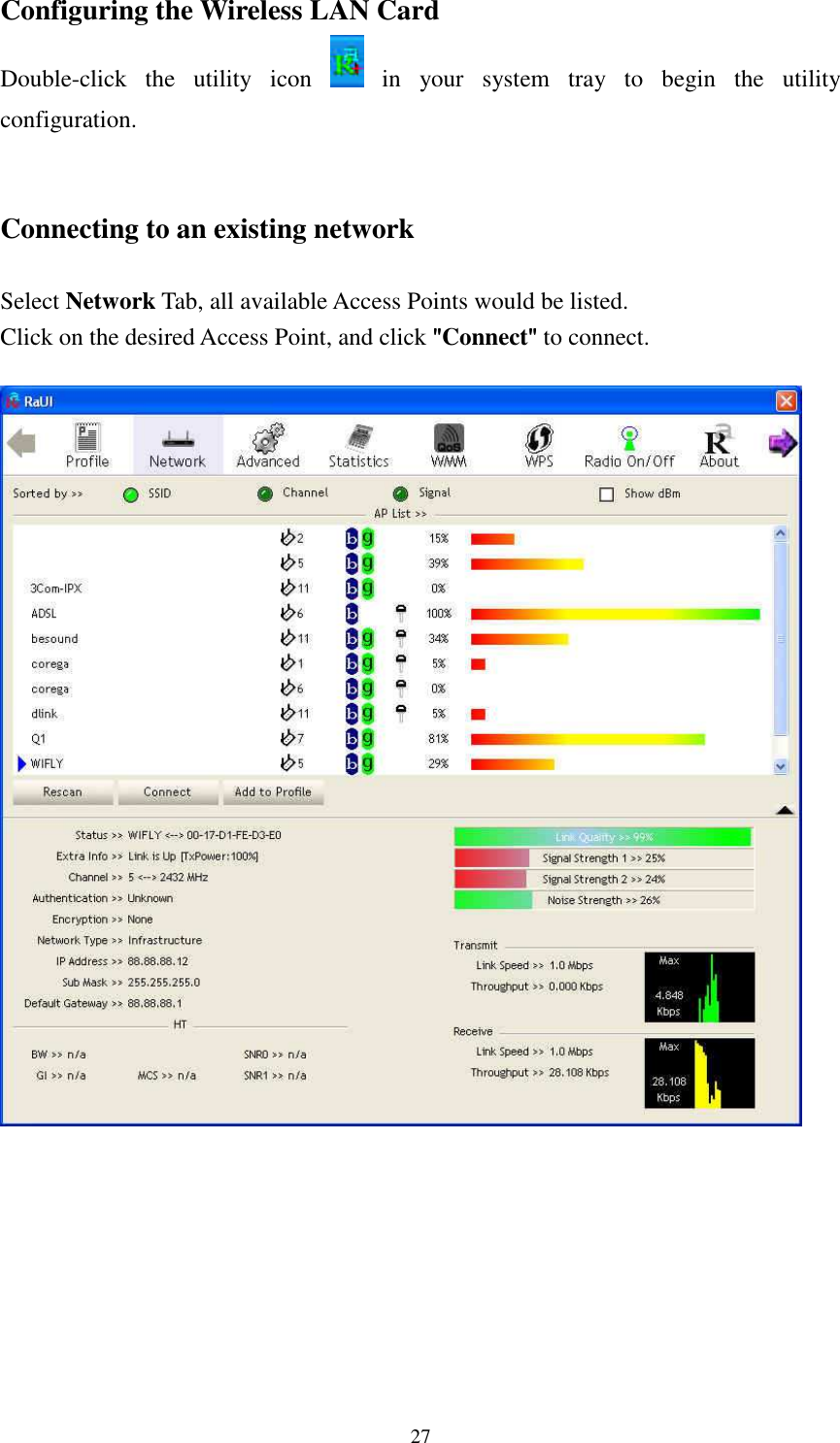Image resolution: width=840 pixels, height=1443 pixels.
Task: Expand the Sorted by dropdown
Action: [x=47, y=493]
